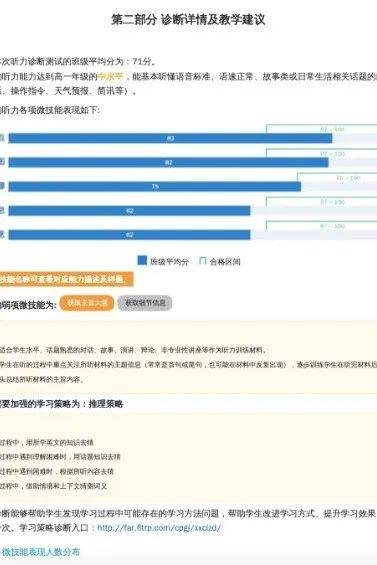Screen dimensions: 377x565
Task: Select the blue bar with value 75
Action: [155, 187]
